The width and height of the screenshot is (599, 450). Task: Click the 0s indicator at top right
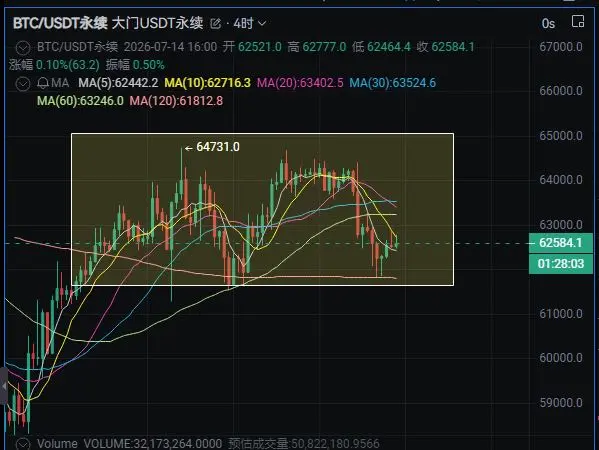548,24
